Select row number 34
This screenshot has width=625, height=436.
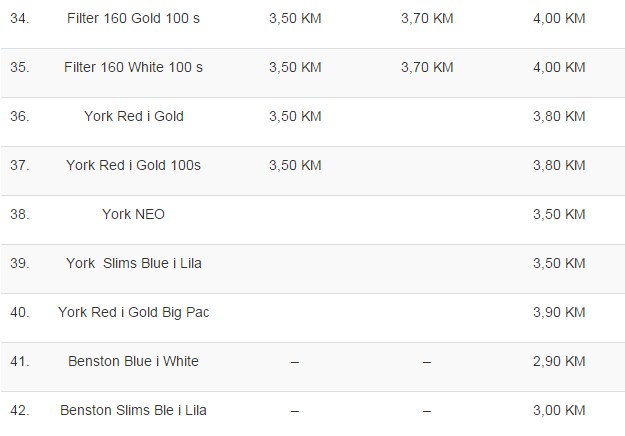[x=19, y=18]
